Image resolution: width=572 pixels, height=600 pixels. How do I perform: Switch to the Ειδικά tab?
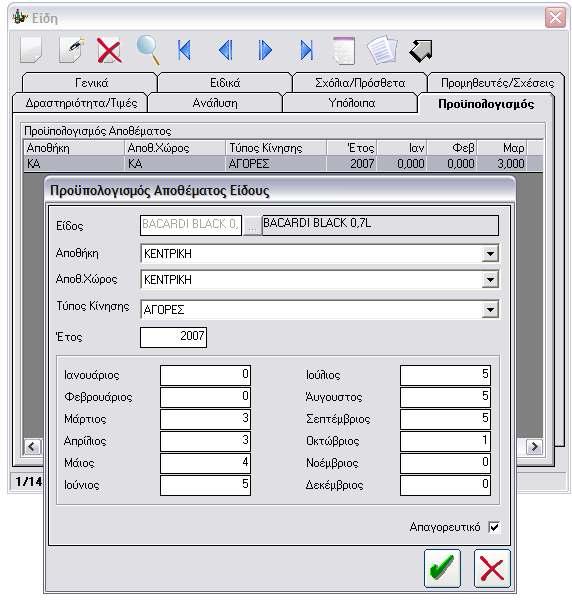[225, 83]
